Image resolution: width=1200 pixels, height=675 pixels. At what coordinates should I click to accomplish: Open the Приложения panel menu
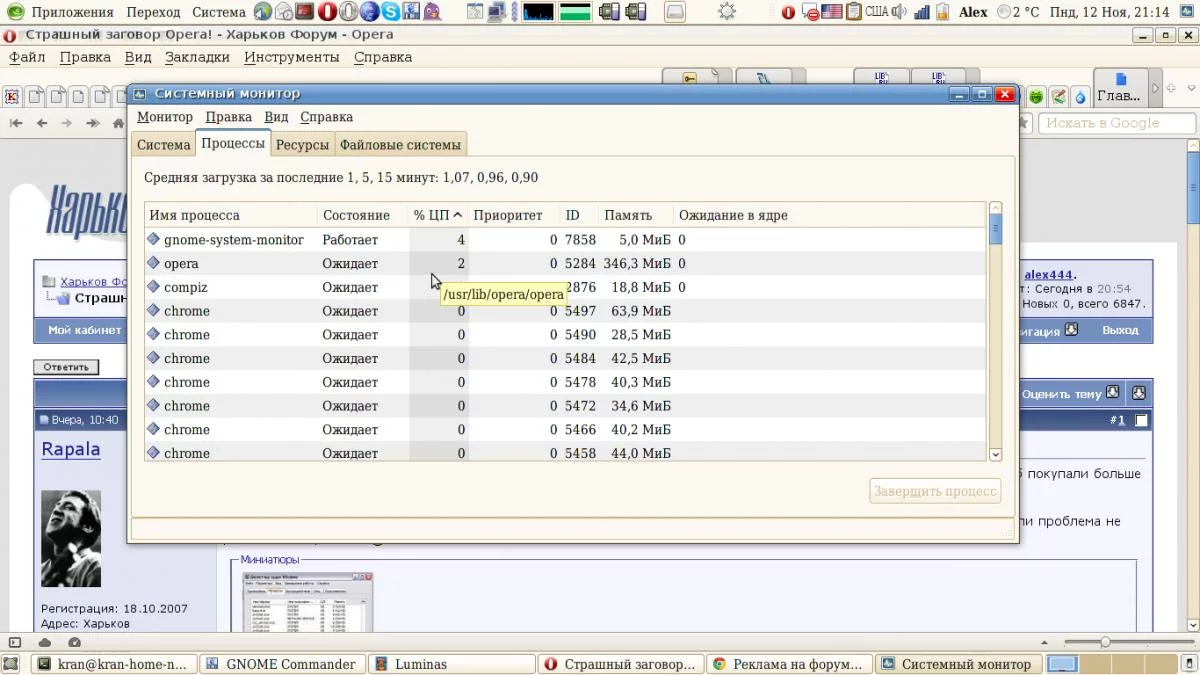pos(71,12)
